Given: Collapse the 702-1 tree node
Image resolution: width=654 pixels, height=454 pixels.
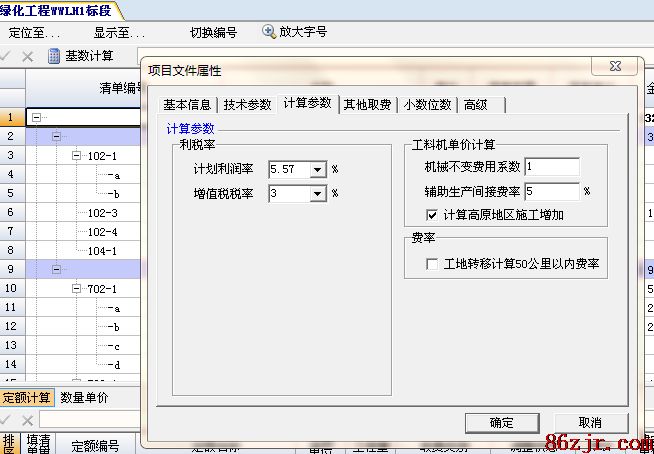Looking at the screenshot, I should [77, 289].
